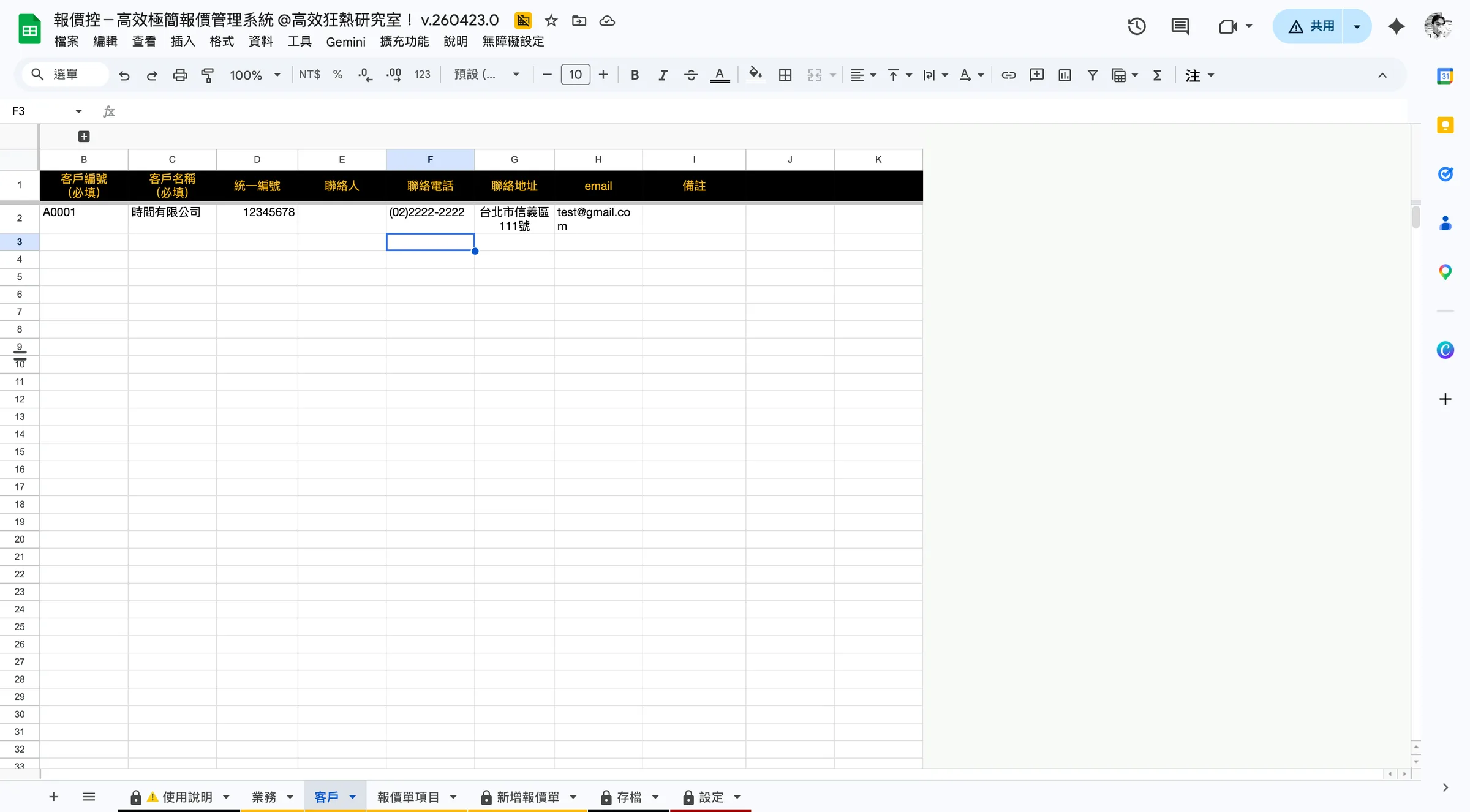Toggle bold formatting

(635, 75)
